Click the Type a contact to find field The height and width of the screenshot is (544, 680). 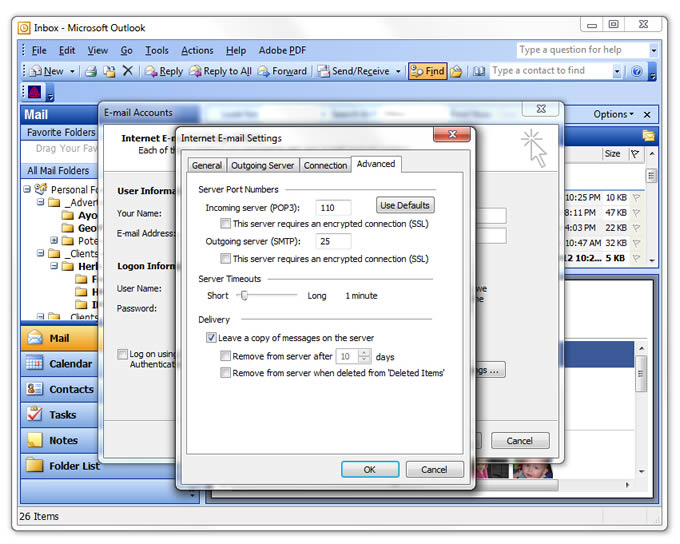(x=551, y=71)
